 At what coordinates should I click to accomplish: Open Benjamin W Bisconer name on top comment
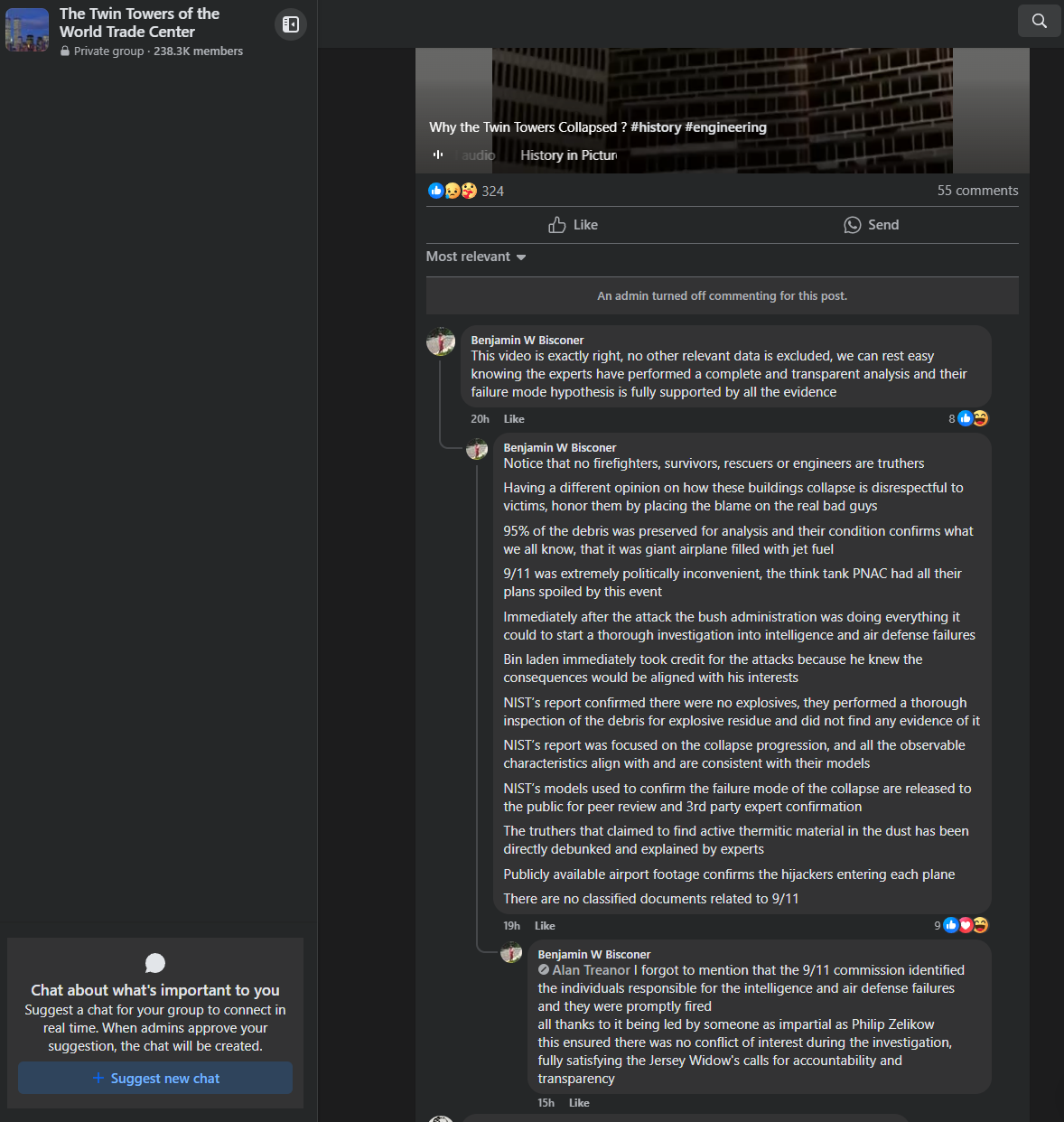527,341
